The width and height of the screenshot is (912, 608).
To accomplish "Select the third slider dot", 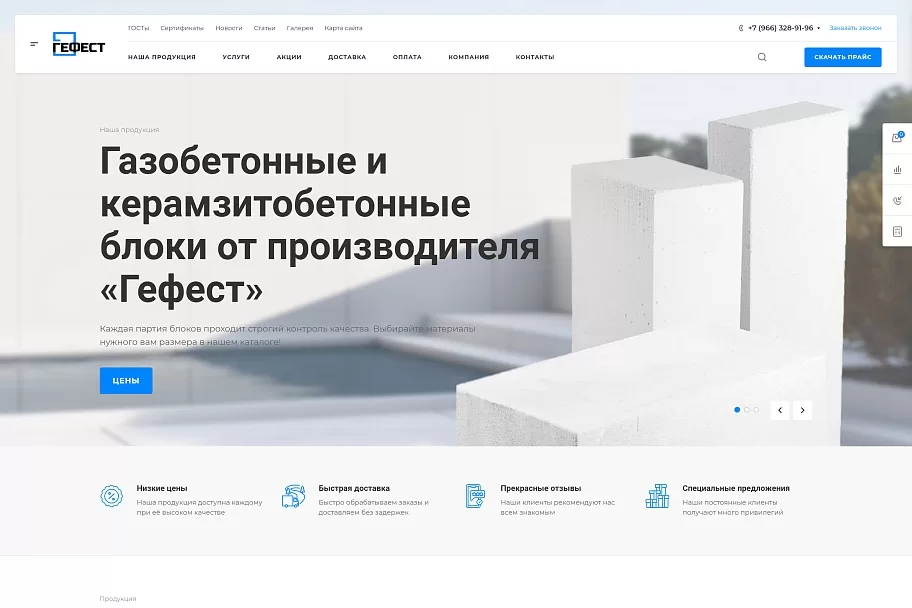I will click(x=756, y=410).
